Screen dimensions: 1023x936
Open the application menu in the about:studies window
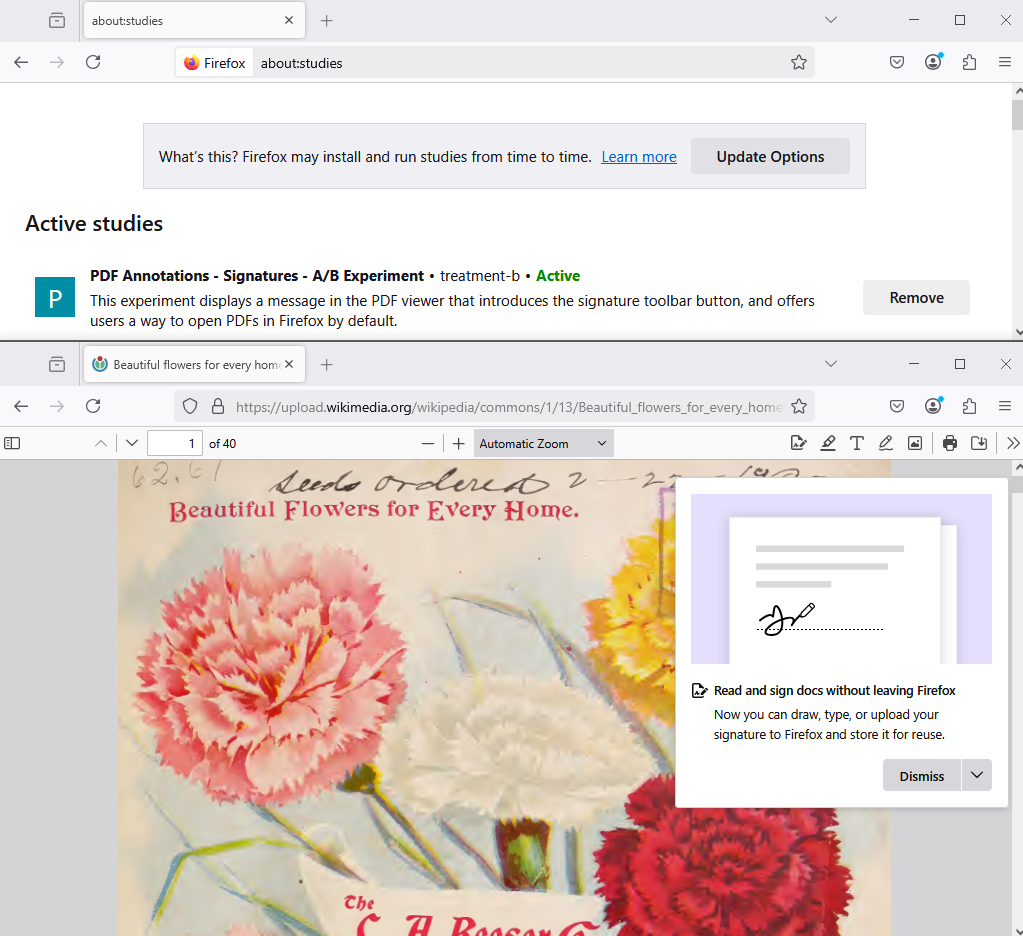[1005, 63]
